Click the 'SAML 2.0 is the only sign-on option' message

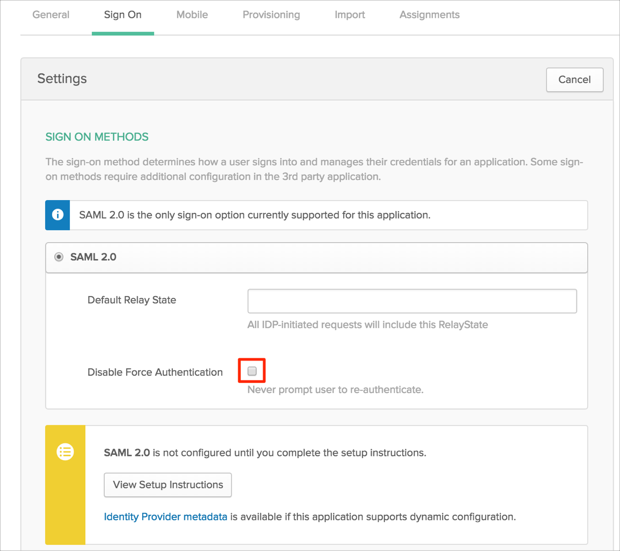pos(254,215)
